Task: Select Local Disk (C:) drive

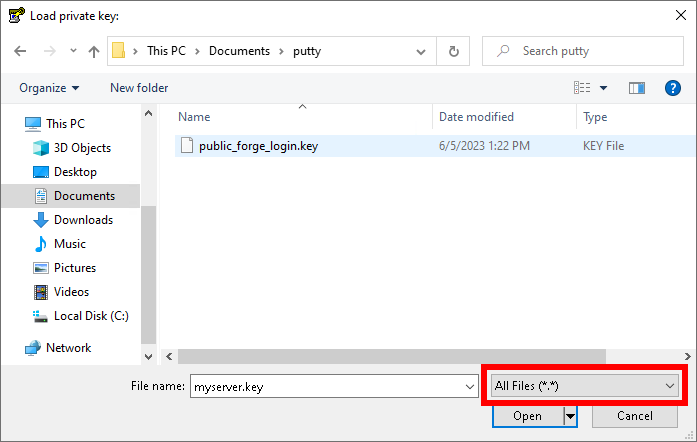Action: click(x=91, y=316)
